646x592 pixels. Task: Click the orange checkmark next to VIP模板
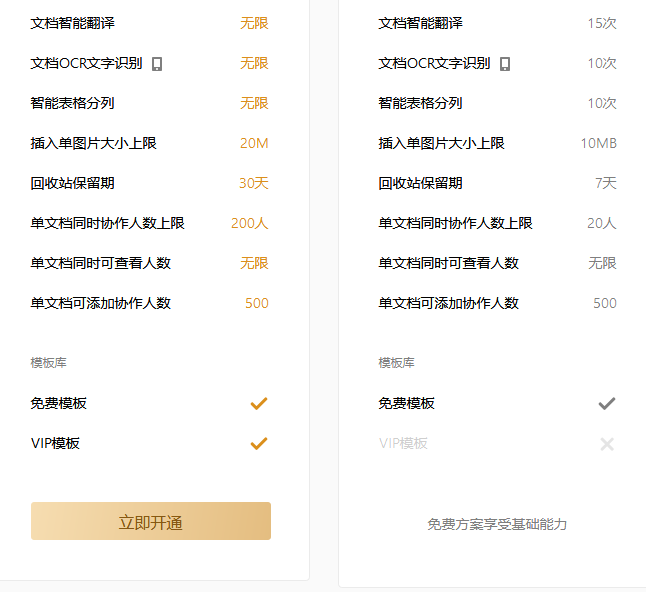point(259,443)
